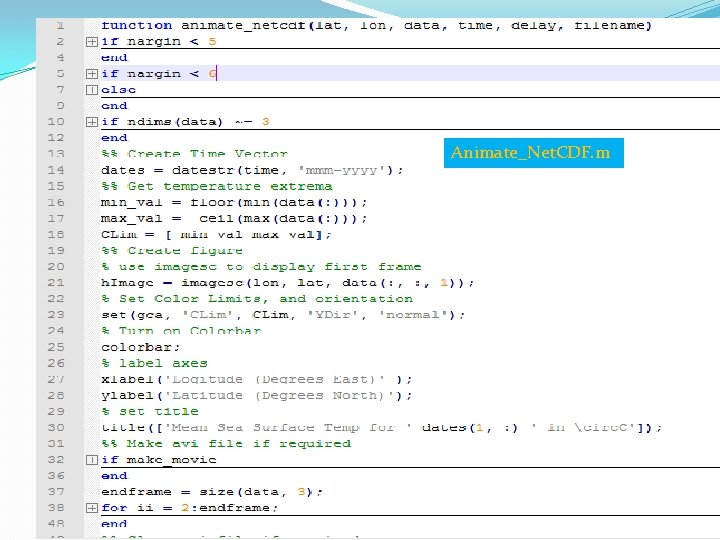Click the 'end' keyword on line 12
720x540 pixels.
tap(114, 138)
